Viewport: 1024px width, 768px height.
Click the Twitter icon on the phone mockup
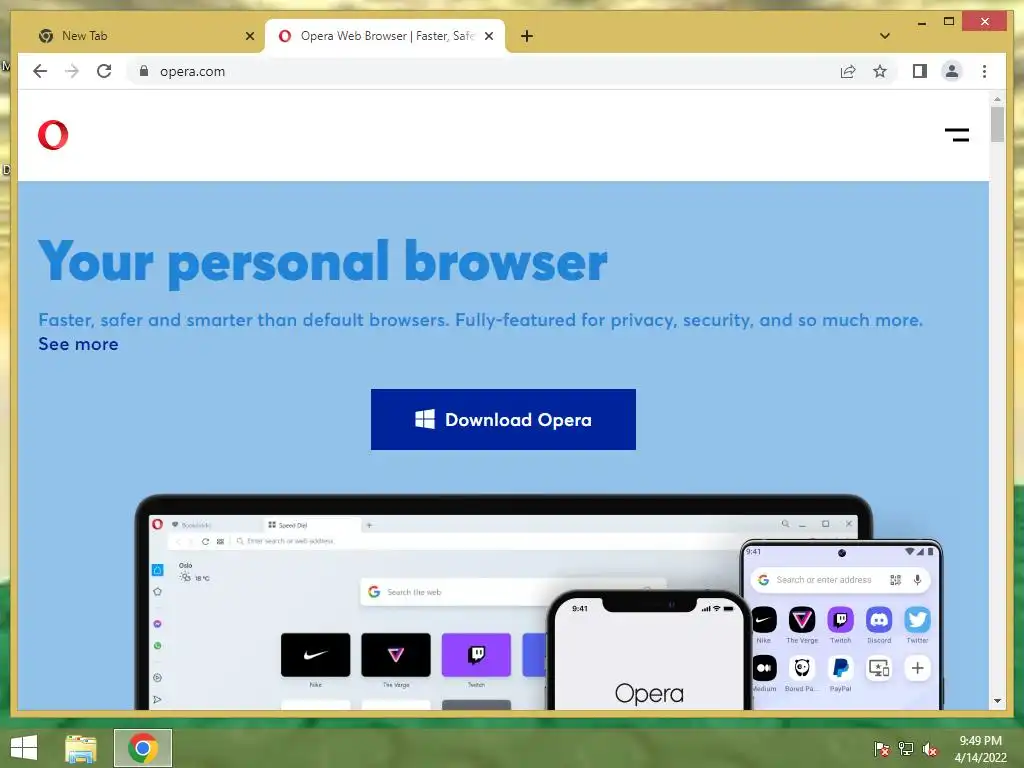[917, 619]
